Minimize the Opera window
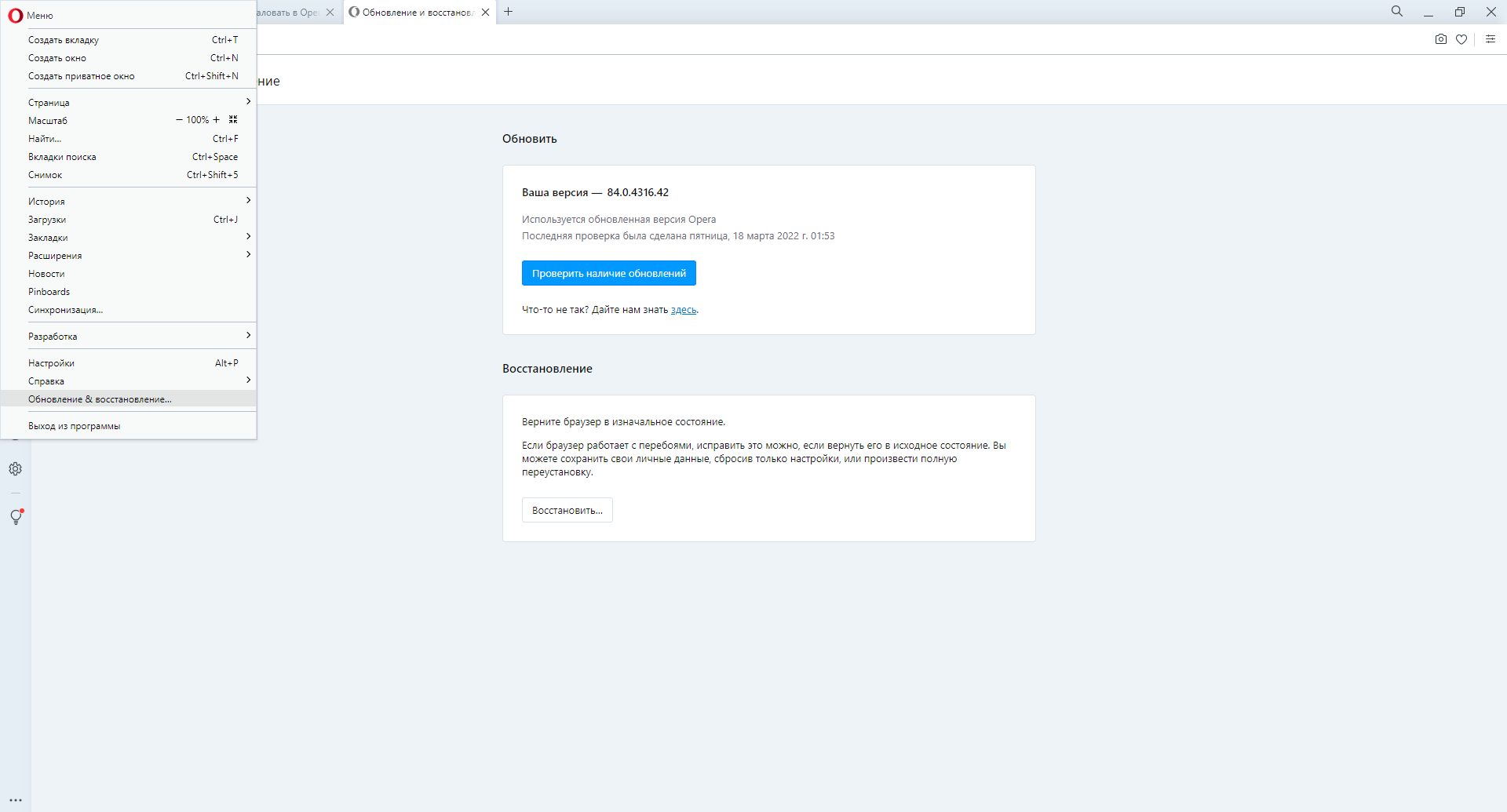1507x812 pixels. (1429, 12)
